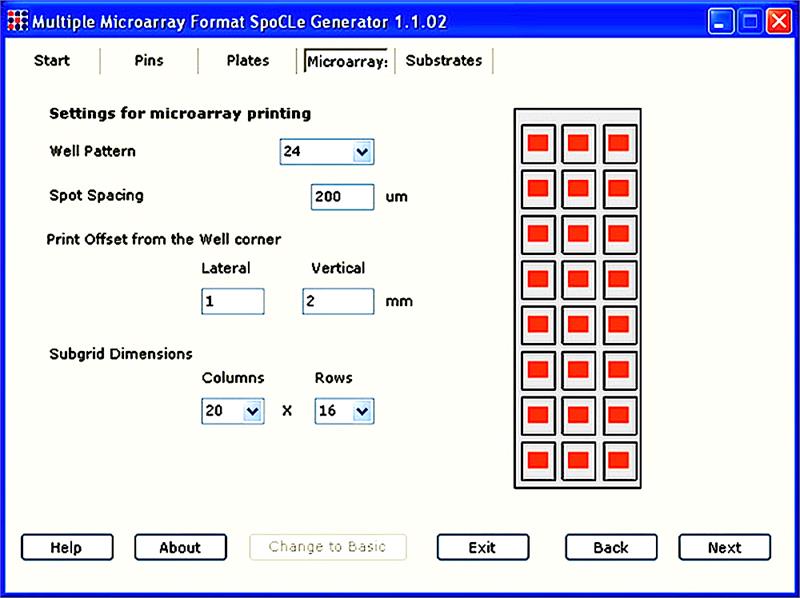Viewport: 800px width, 598px height.
Task: Click the Exit button
Action: tap(483, 547)
